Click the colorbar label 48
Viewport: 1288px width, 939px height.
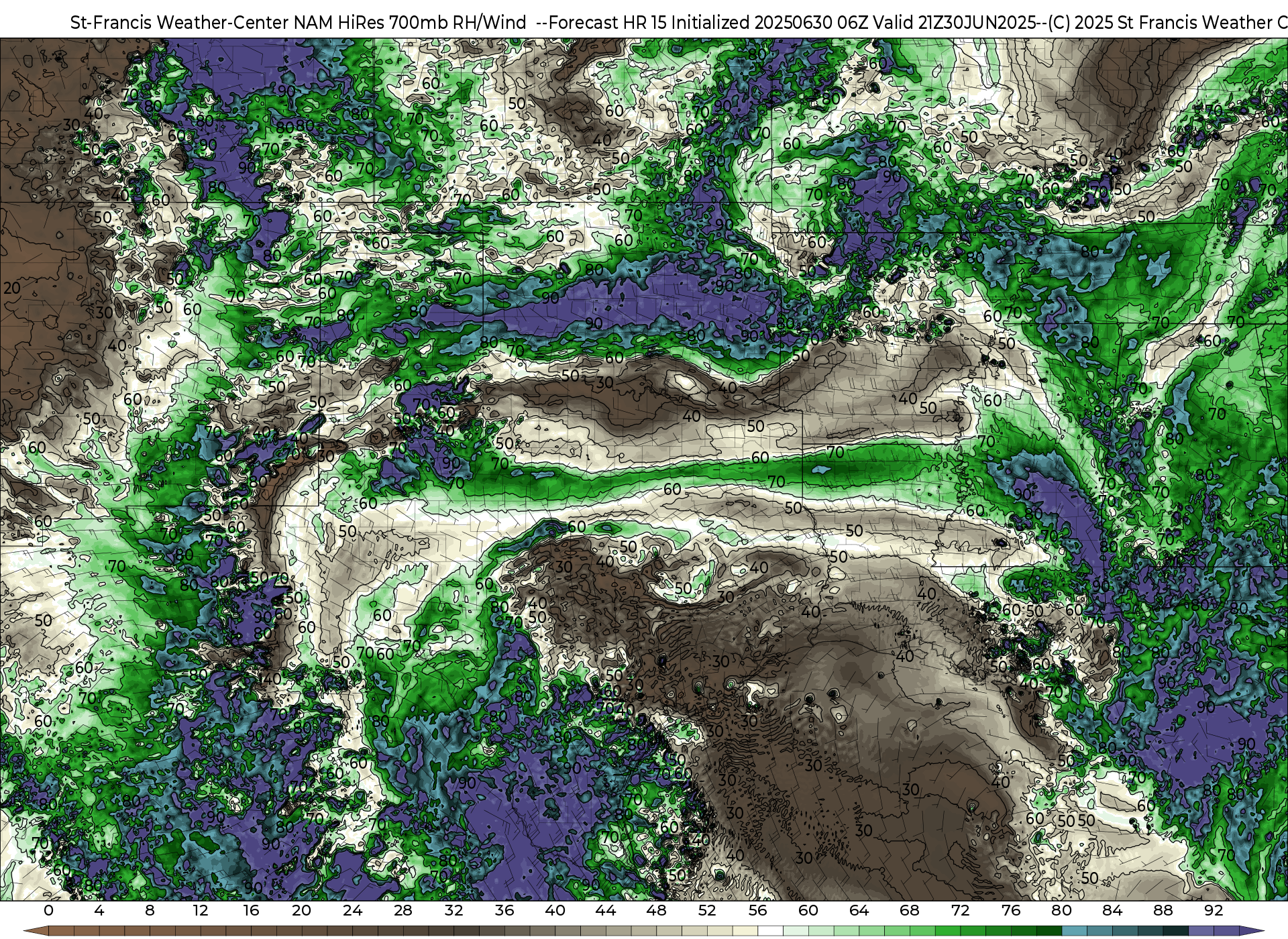657,910
